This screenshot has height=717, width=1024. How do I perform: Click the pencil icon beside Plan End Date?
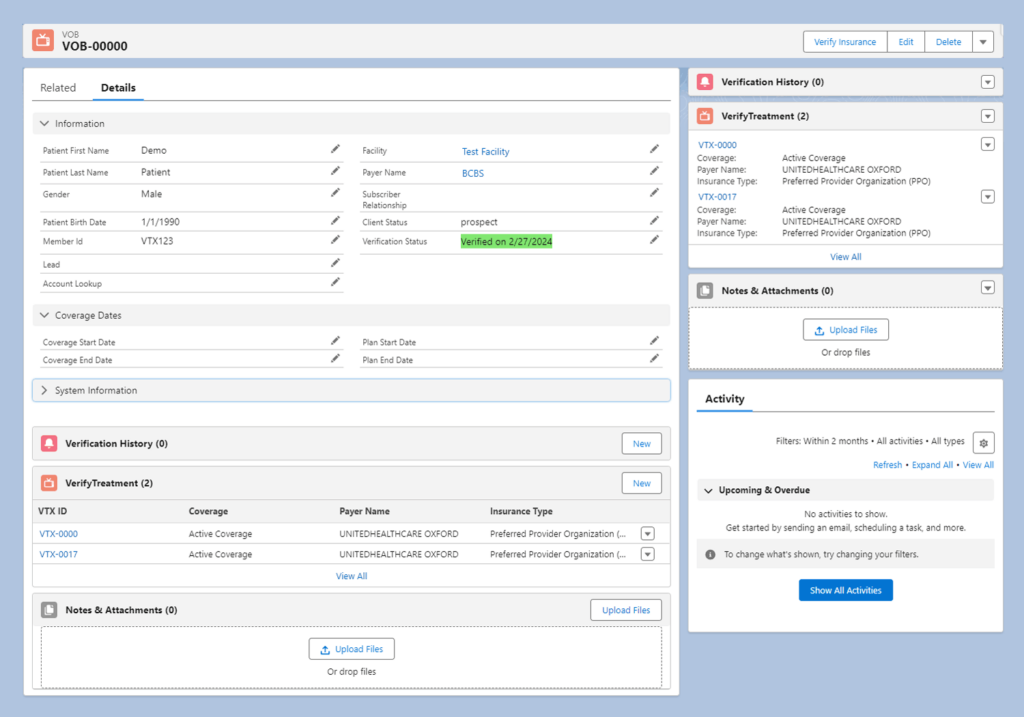[x=654, y=358]
